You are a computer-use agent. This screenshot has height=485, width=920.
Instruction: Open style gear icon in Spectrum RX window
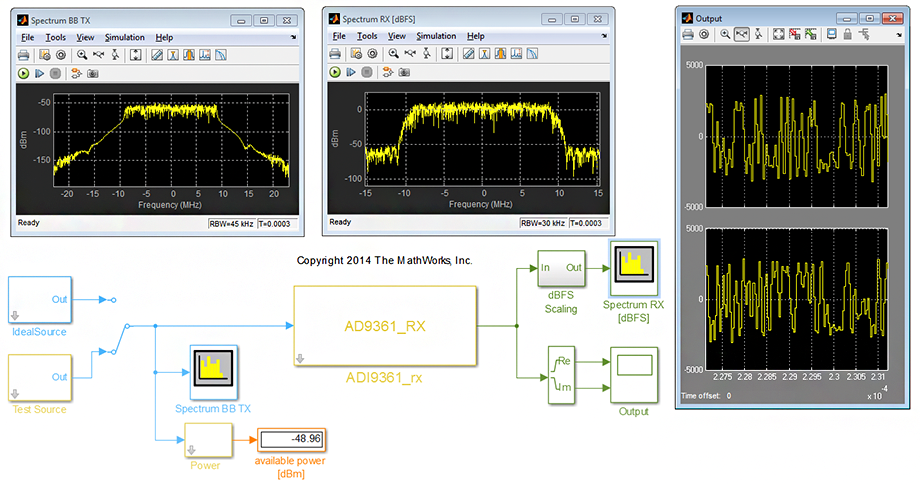[x=372, y=54]
